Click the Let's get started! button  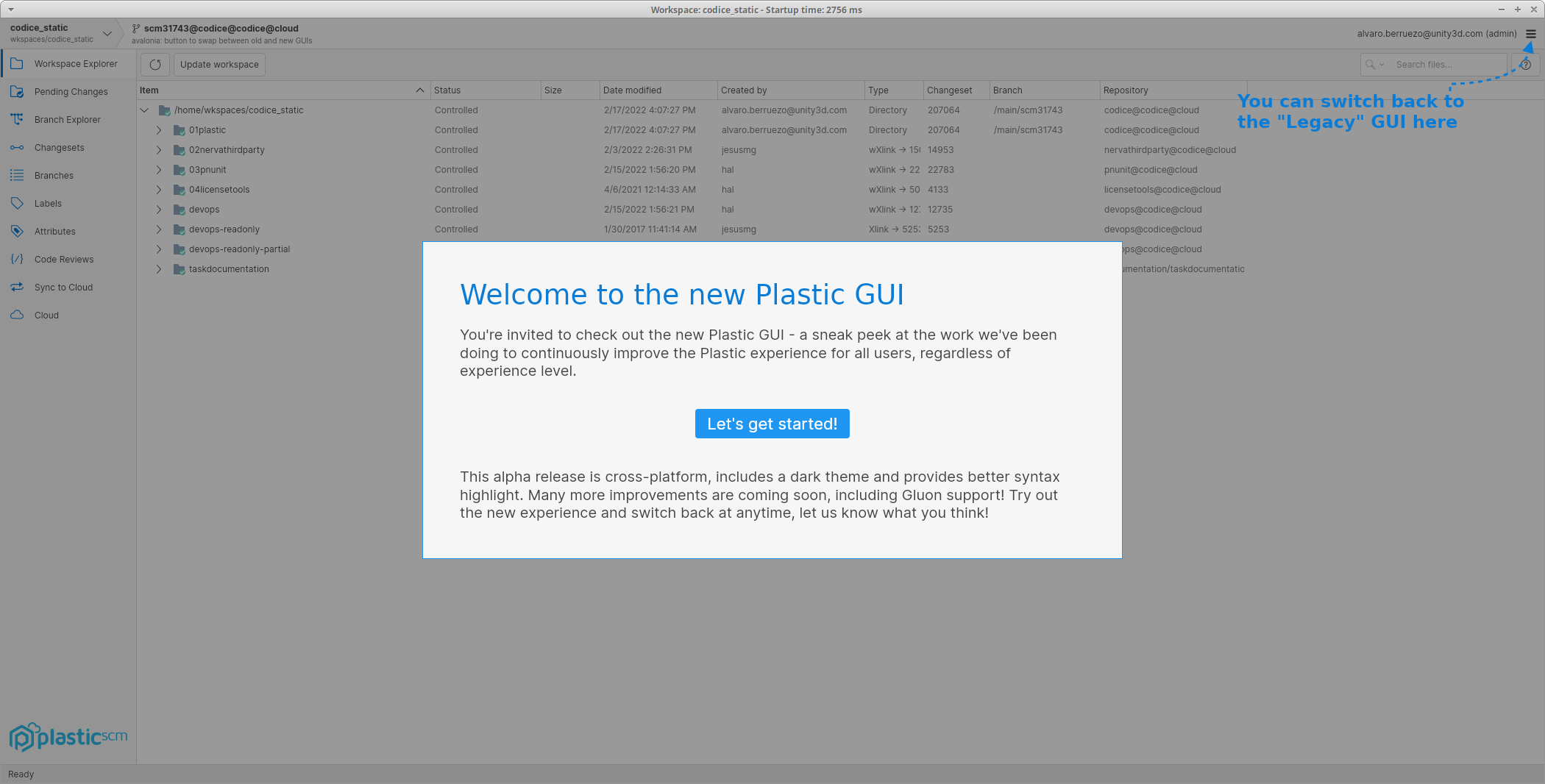(x=772, y=424)
